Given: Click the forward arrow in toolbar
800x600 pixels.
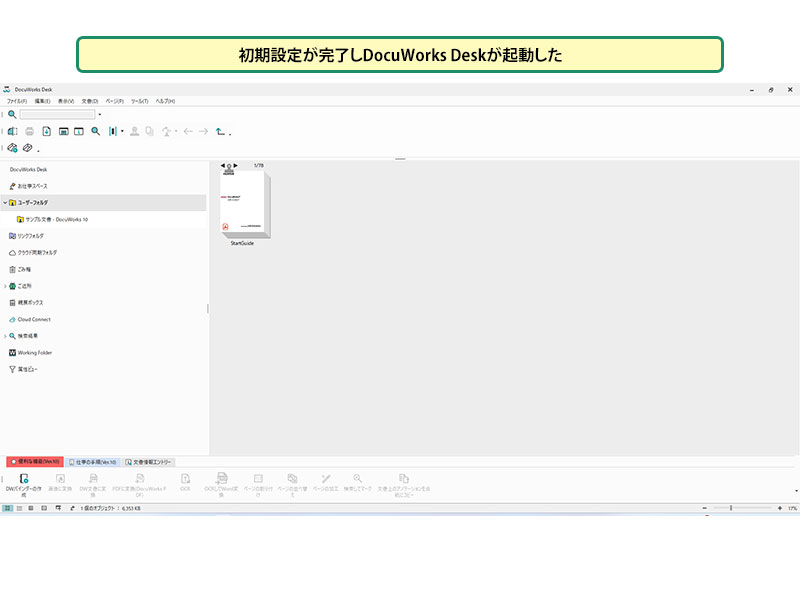Looking at the screenshot, I should [x=203, y=131].
